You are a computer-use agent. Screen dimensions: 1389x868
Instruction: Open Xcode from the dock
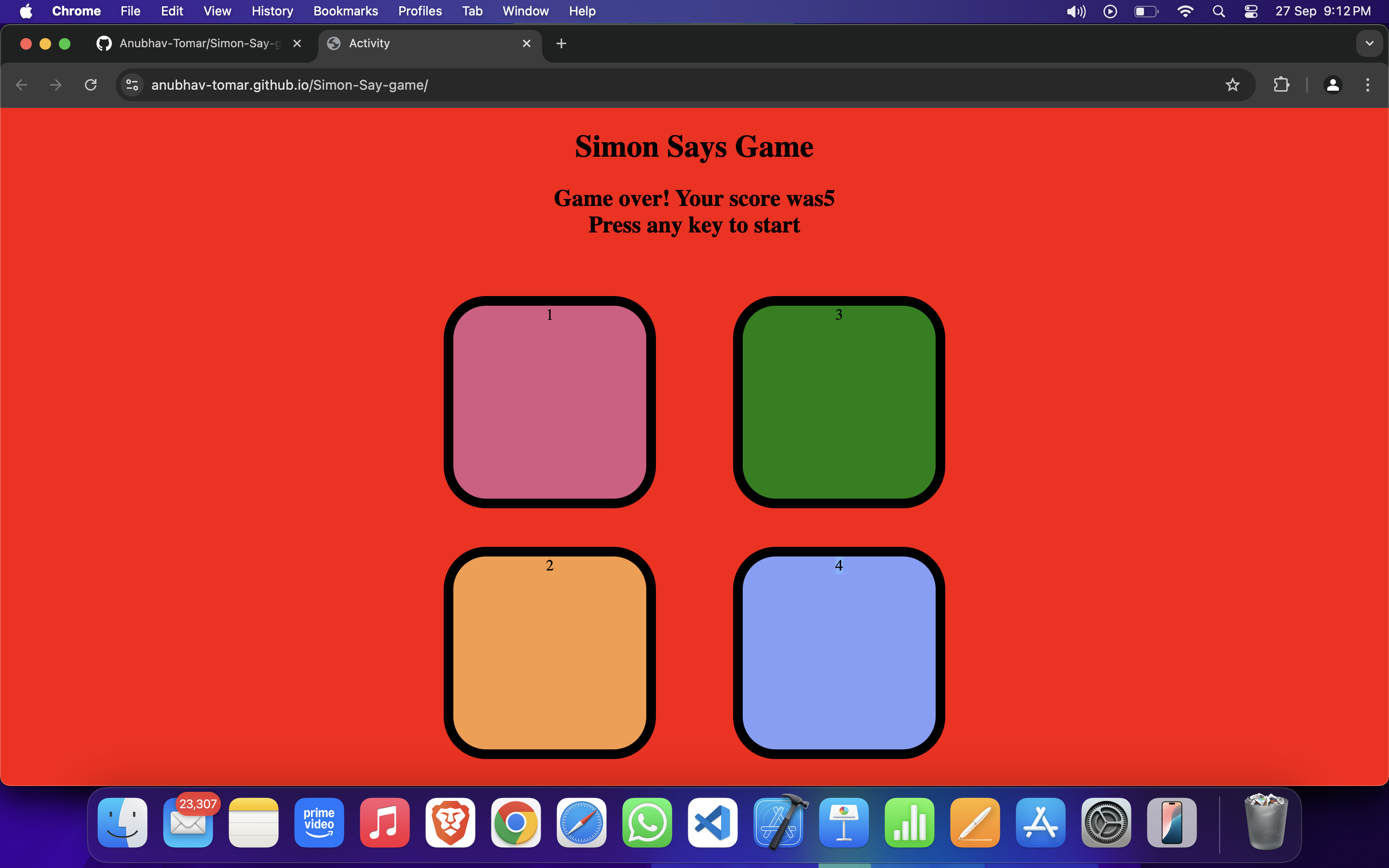[x=778, y=823]
